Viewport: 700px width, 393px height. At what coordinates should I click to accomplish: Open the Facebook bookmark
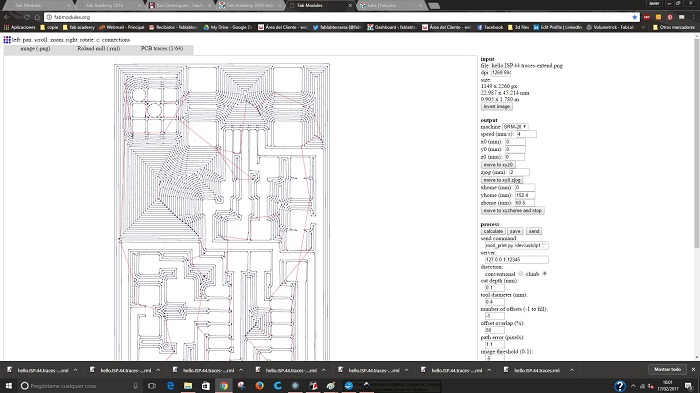(x=490, y=27)
